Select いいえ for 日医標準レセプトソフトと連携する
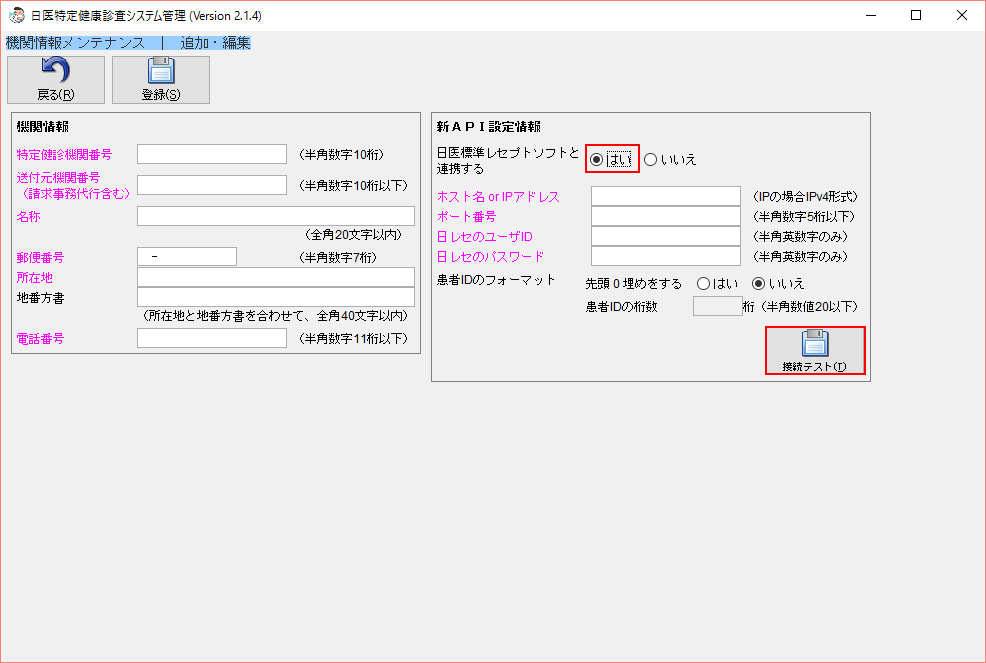This screenshot has width=986, height=663. tap(651, 159)
